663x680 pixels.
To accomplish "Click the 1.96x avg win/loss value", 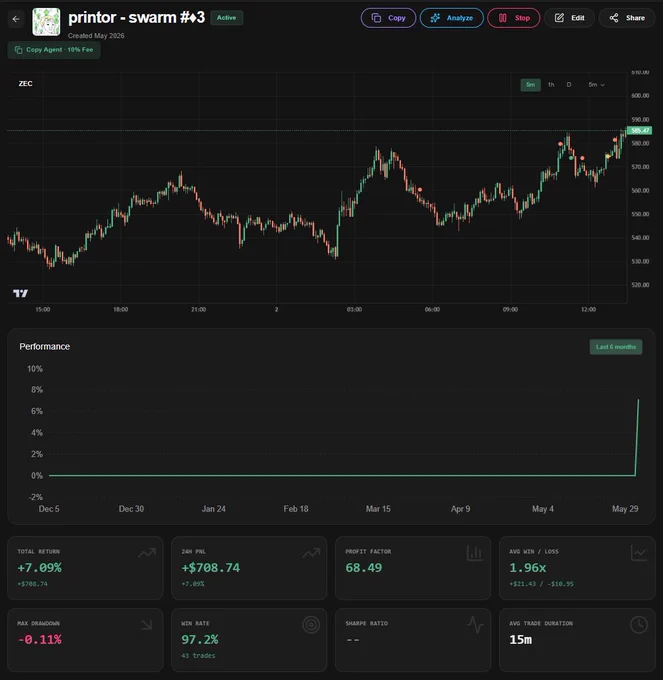I will coord(528,568).
